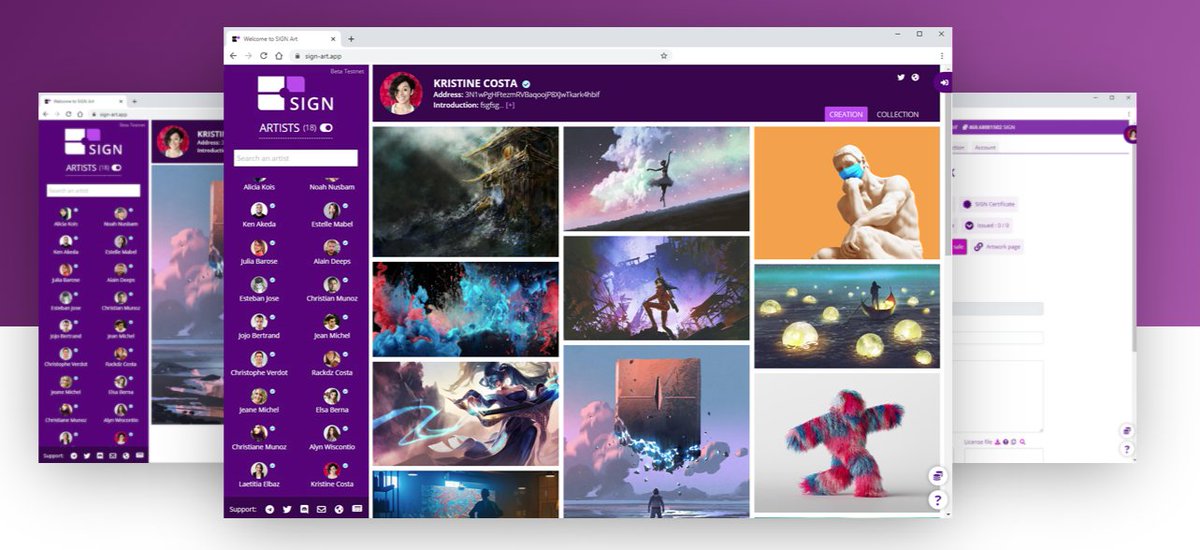Click 'Search an artist' field in left window
Image resolution: width=1200 pixels, height=550 pixels.
pos(94,190)
